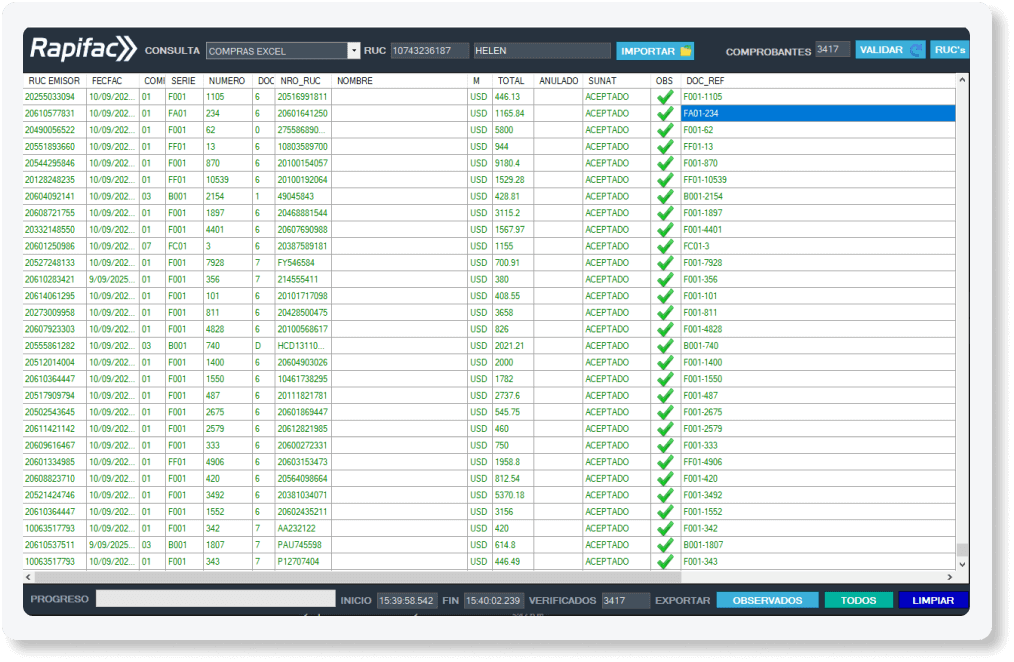Click the TODOS export button
Image resolution: width=1014 pixels, height=662 pixels.
click(x=858, y=601)
